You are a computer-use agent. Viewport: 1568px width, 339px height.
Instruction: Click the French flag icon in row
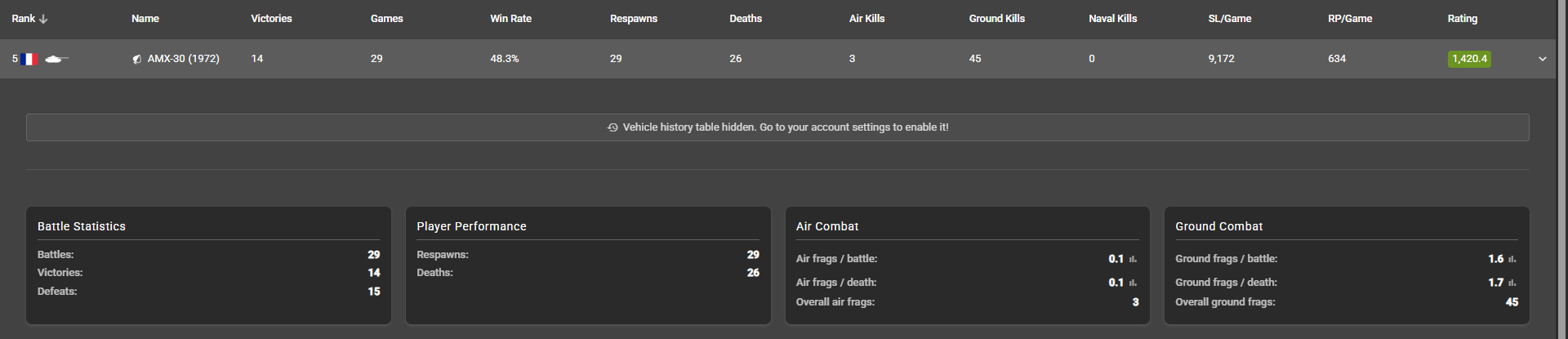pos(29,59)
